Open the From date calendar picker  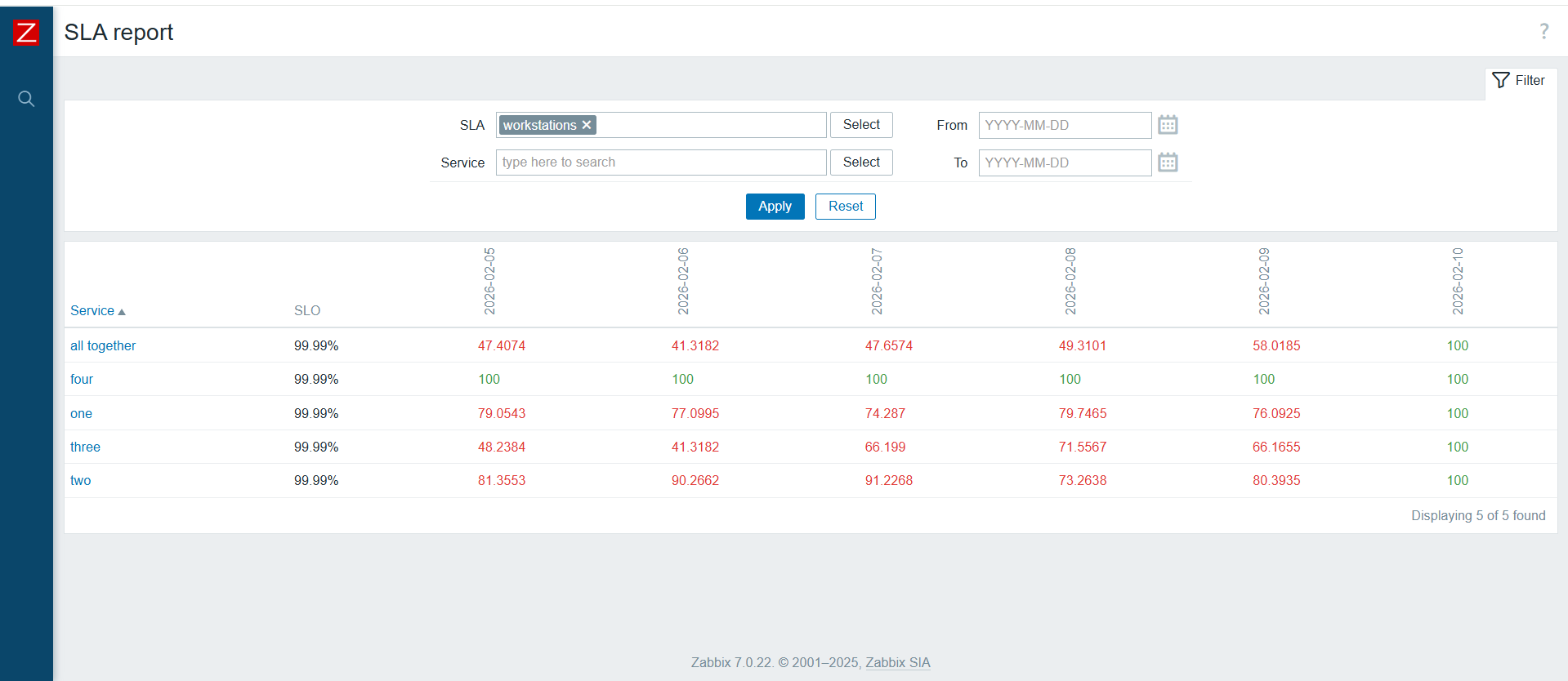[1168, 125]
